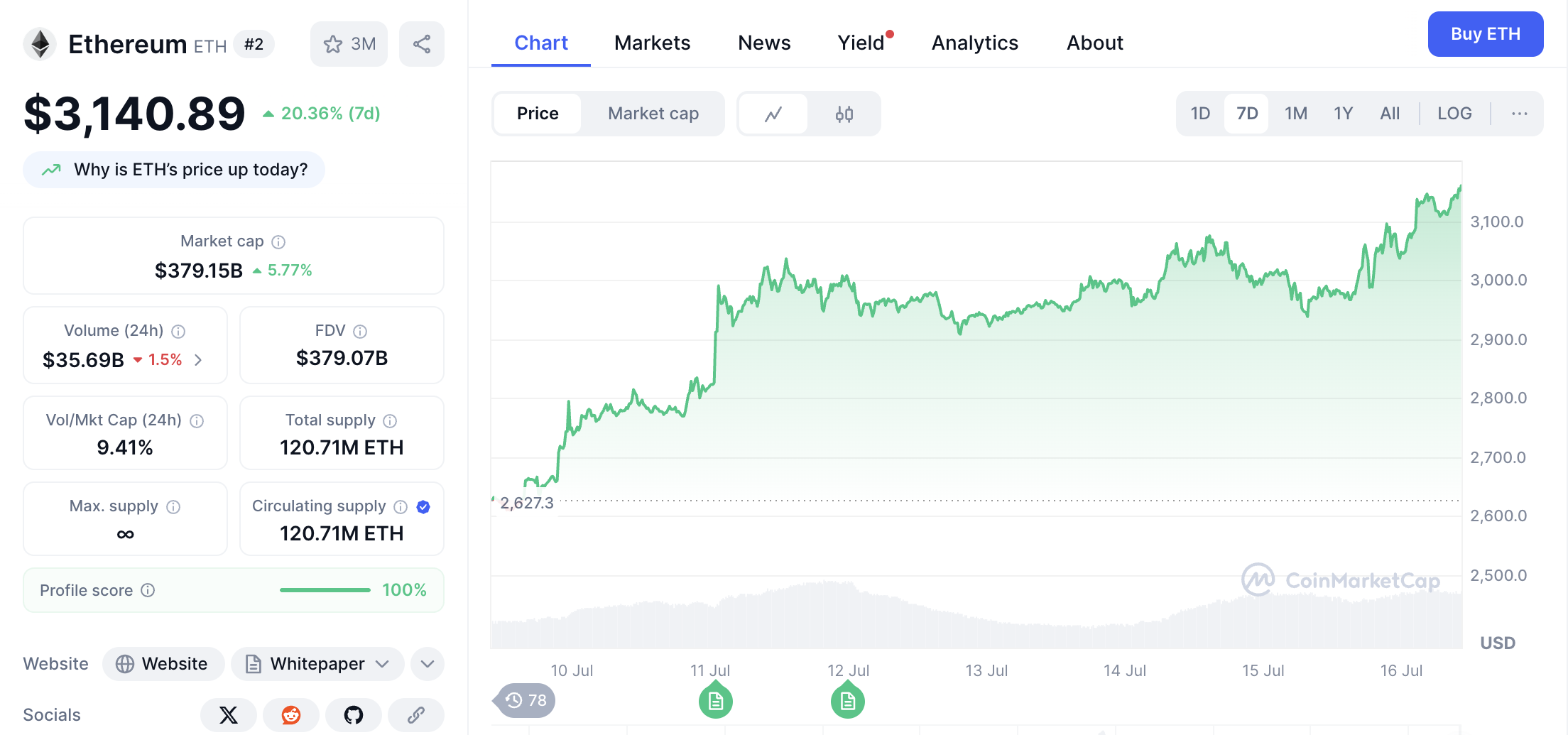Open the chain link social icon
Image resolution: width=1568 pixels, height=735 pixels.
click(x=416, y=715)
